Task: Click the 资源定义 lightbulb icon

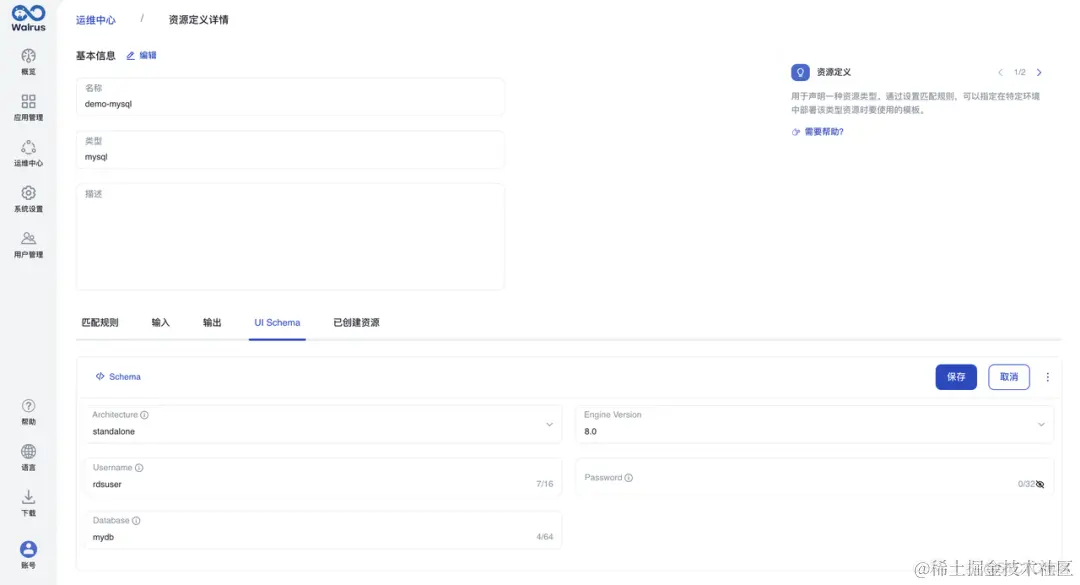Action: tap(800, 72)
